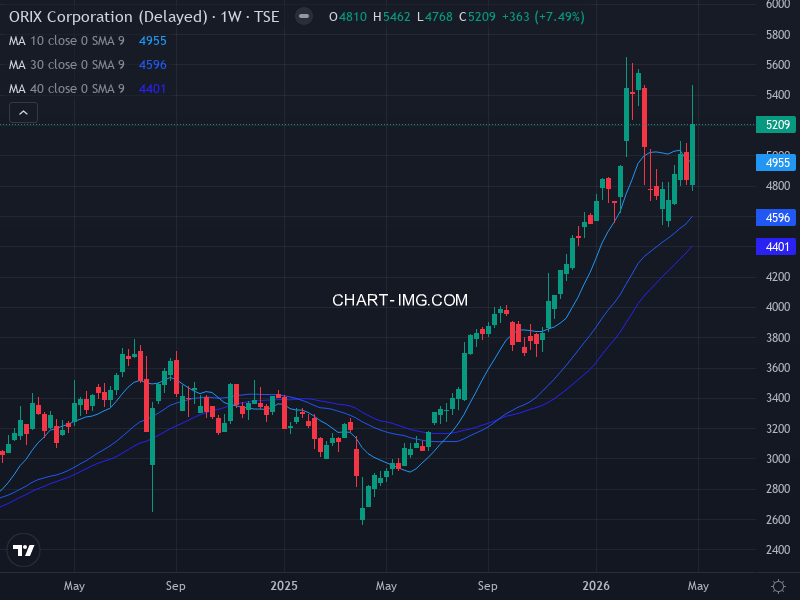The image size is (800, 600).
Task: Click the Open value 4810
Action: click(x=353, y=17)
